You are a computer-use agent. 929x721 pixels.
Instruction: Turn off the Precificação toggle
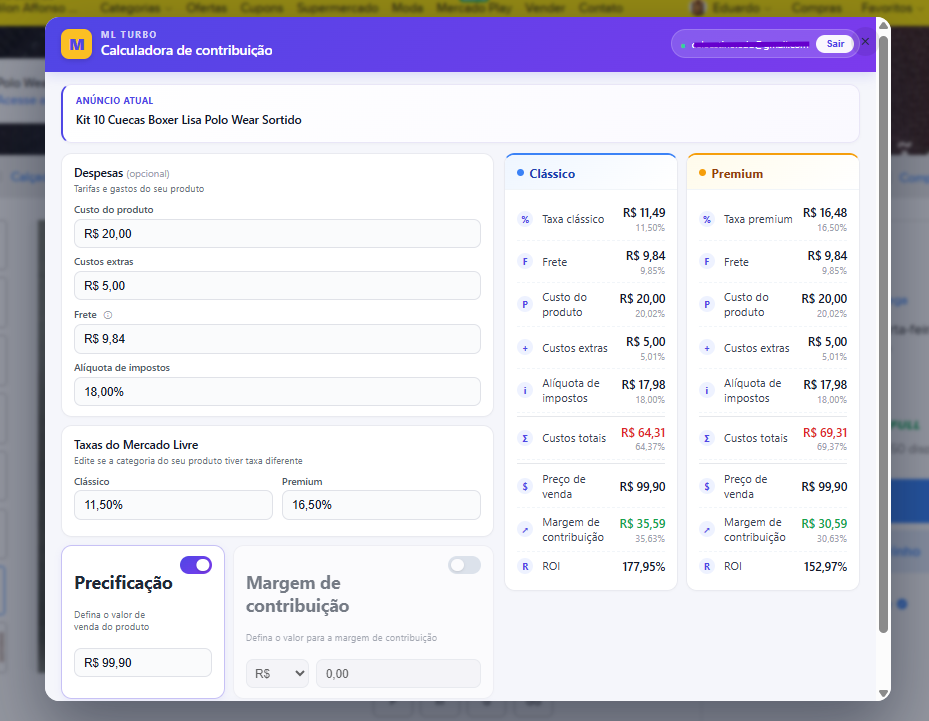(x=196, y=565)
